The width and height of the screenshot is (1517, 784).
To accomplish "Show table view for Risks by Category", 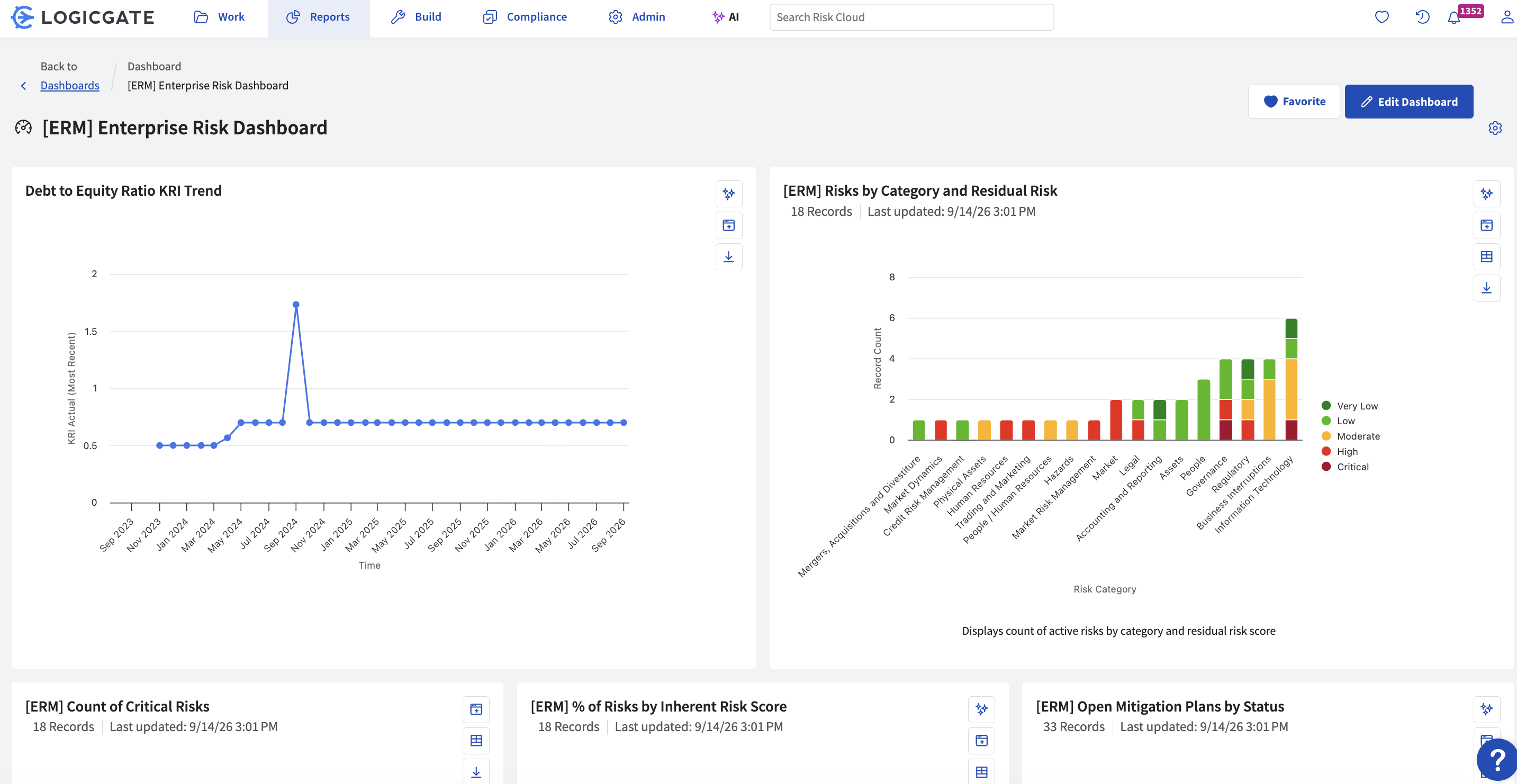I will [1486, 257].
